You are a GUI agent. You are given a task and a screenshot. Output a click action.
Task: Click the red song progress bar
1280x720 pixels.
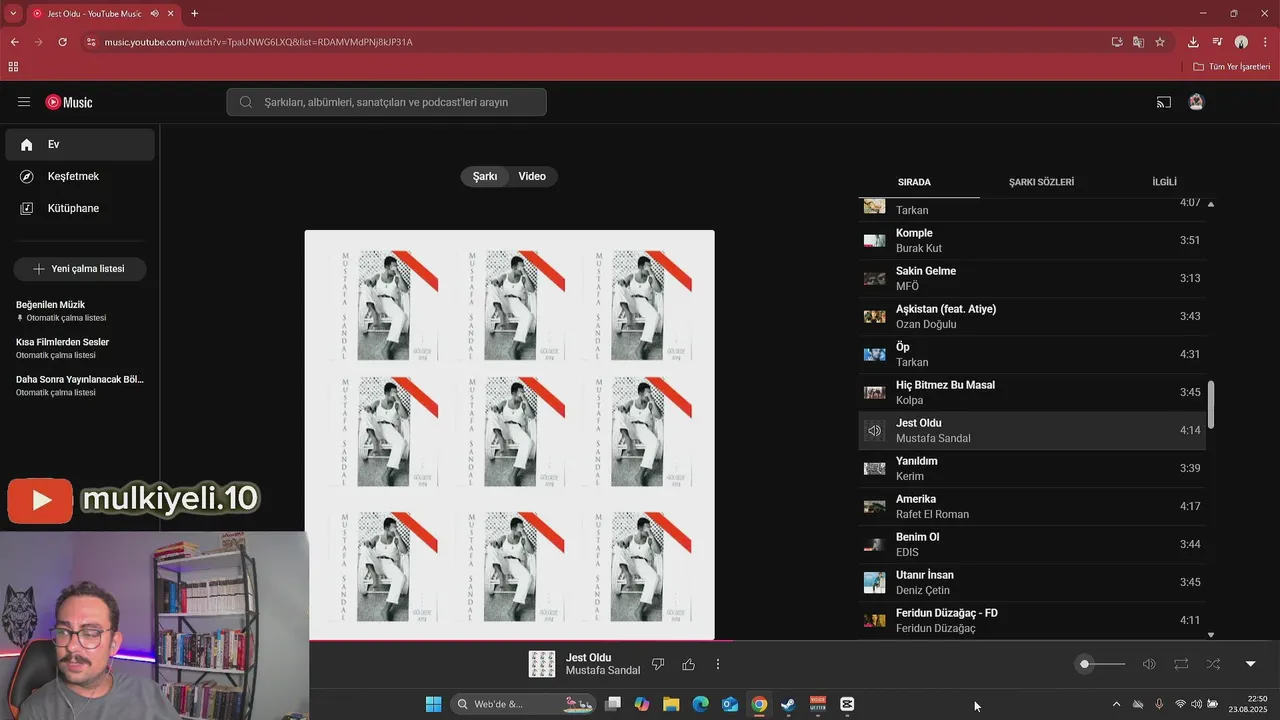520,640
